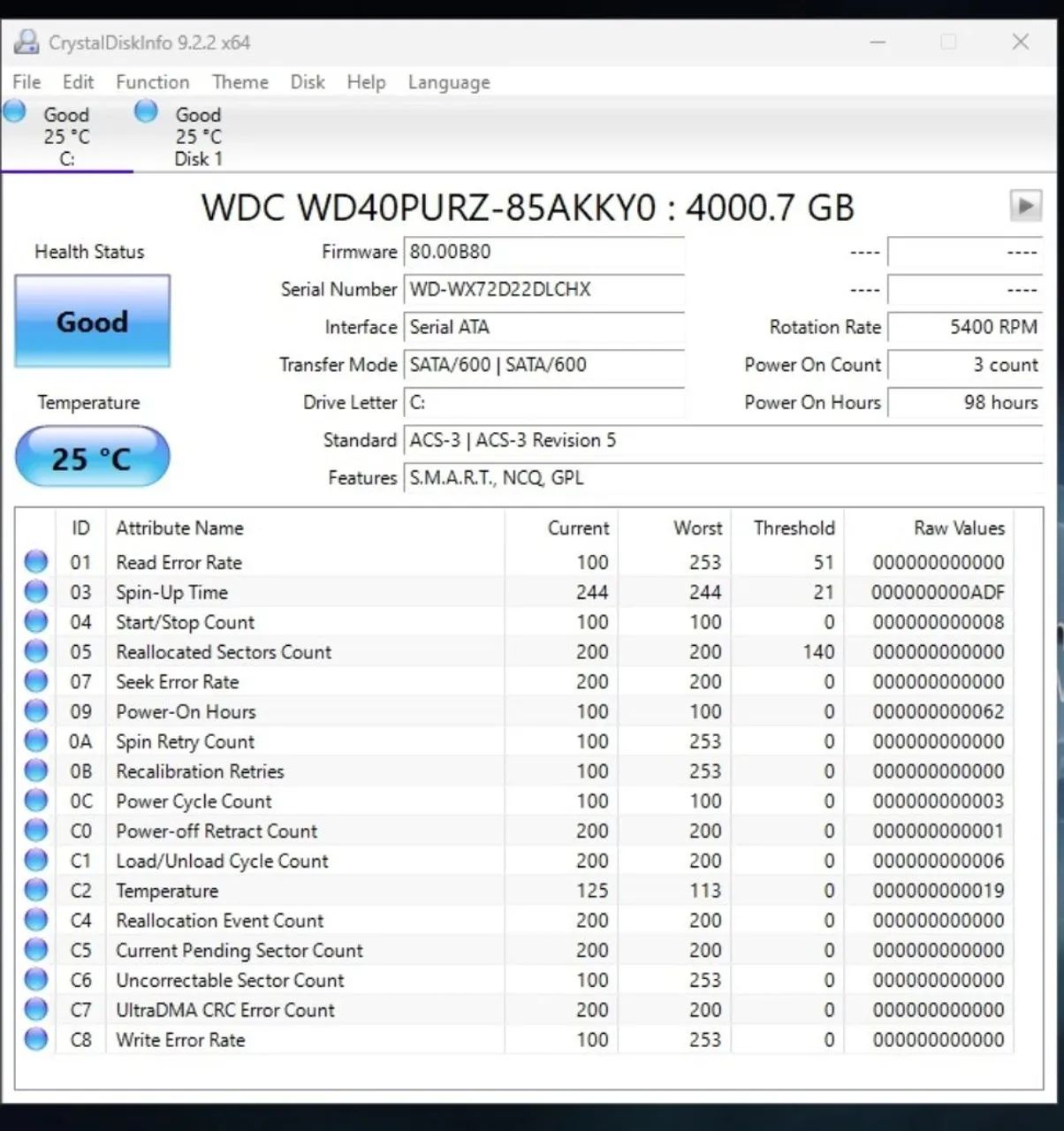Image resolution: width=1064 pixels, height=1131 pixels.
Task: Click status orb for Power Cycle Count
Action: tap(36, 801)
